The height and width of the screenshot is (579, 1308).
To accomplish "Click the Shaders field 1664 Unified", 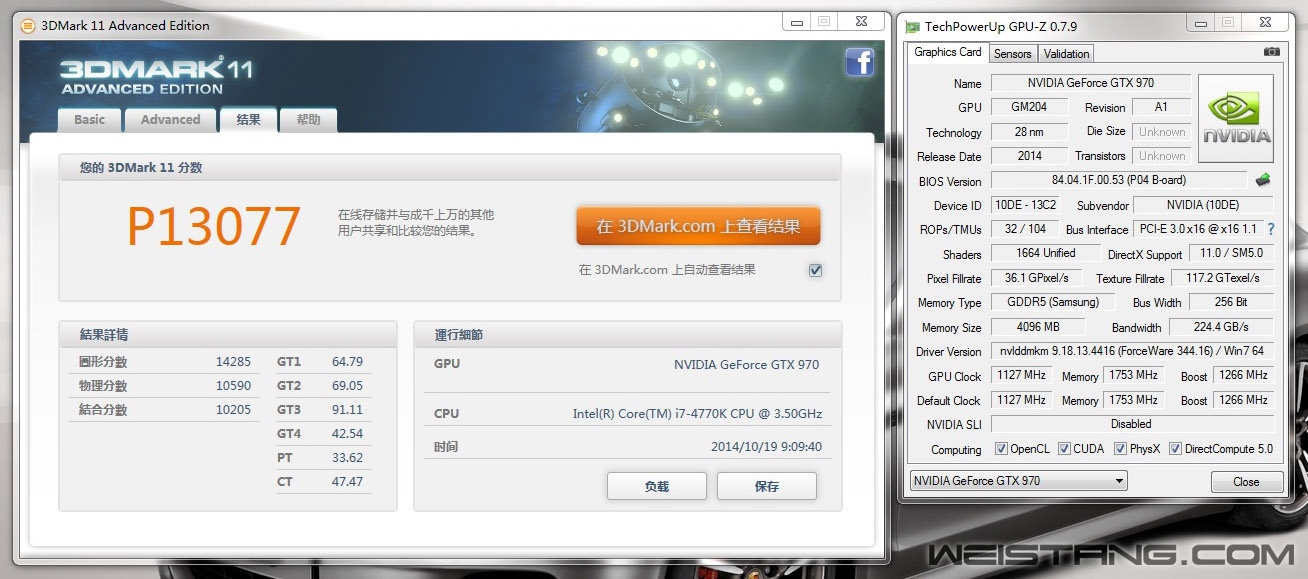I will tap(1046, 254).
